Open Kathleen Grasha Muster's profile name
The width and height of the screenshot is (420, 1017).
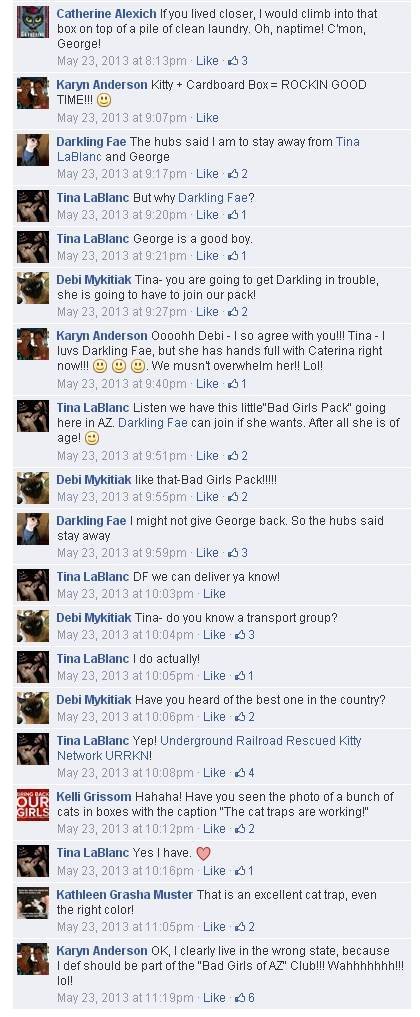[124, 894]
